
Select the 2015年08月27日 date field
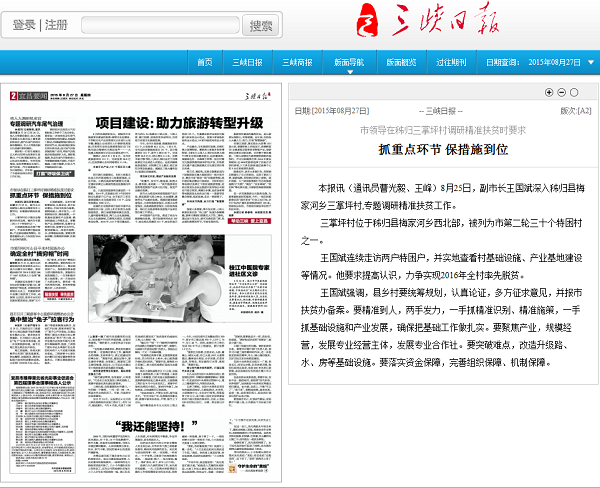552,62
